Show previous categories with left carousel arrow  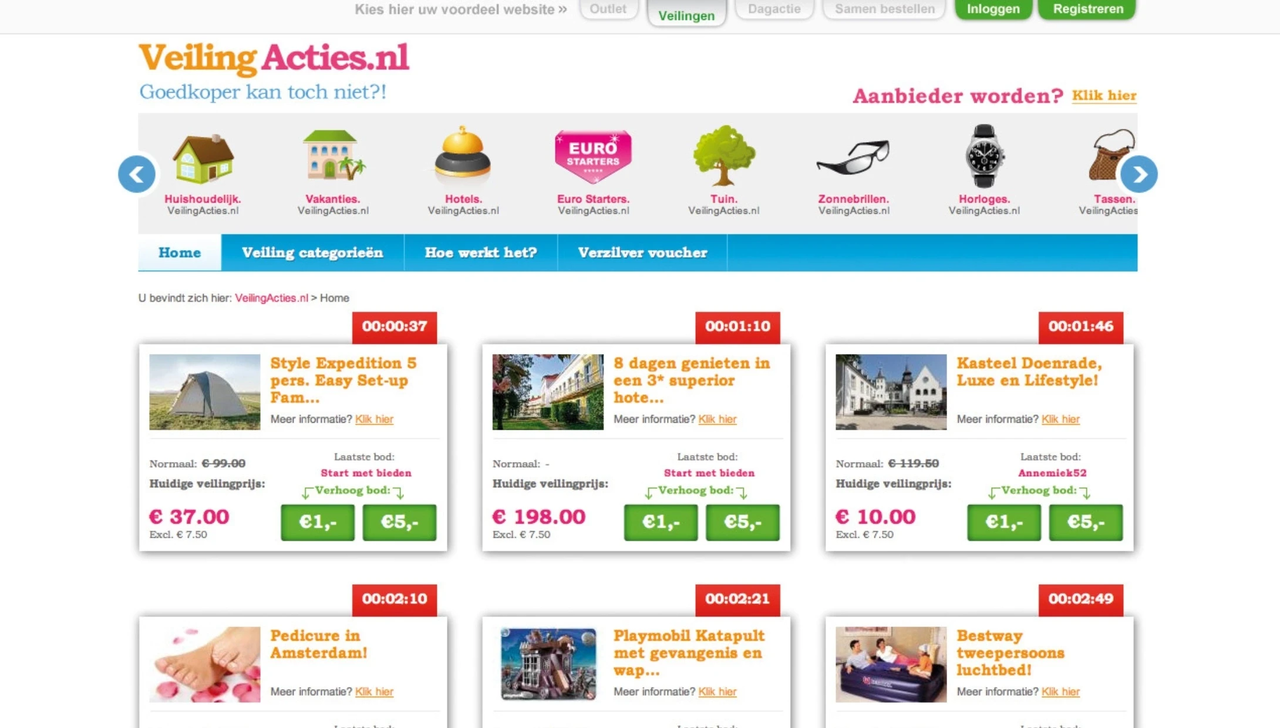[137, 174]
